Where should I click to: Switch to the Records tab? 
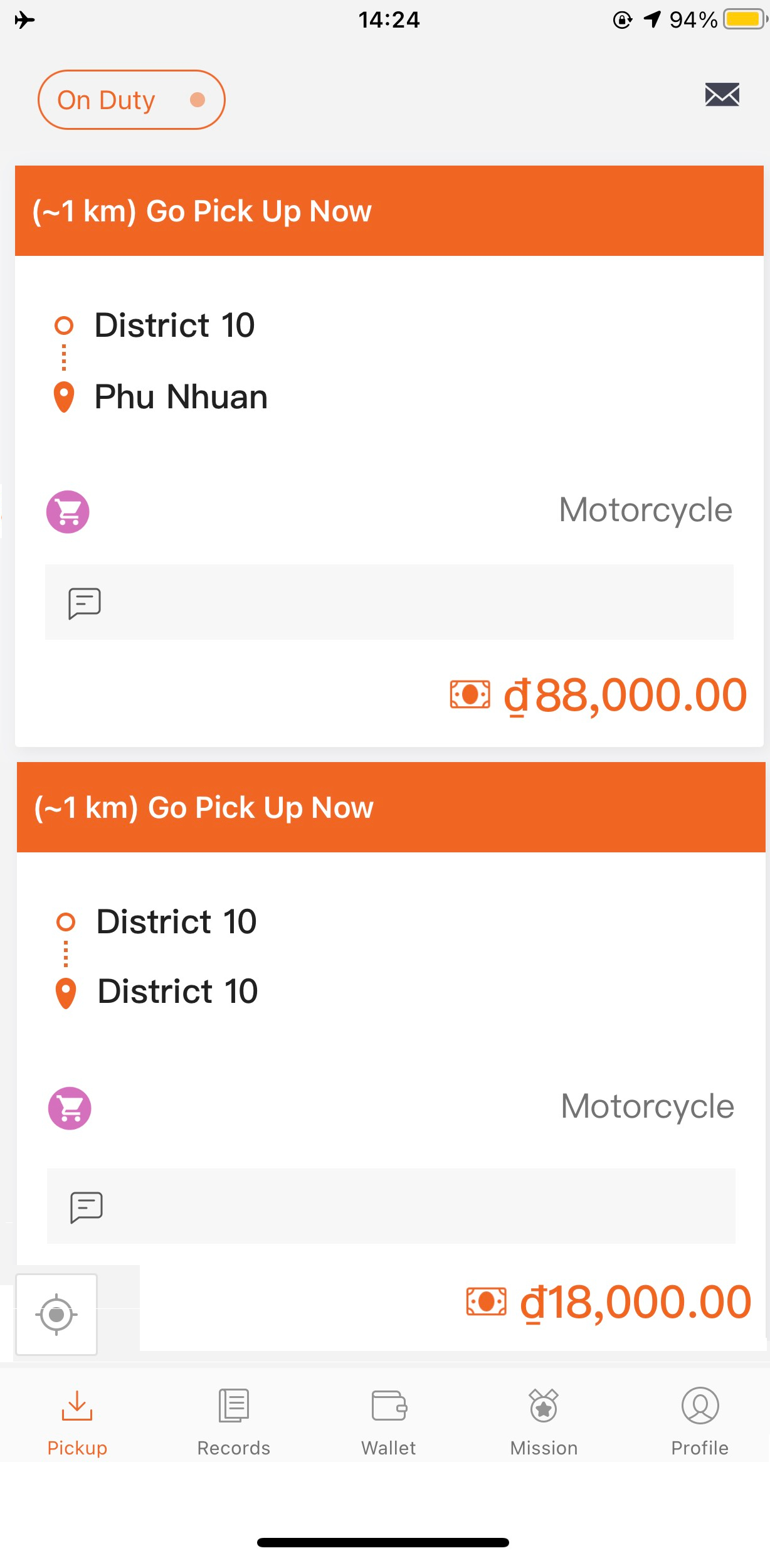[234, 1422]
